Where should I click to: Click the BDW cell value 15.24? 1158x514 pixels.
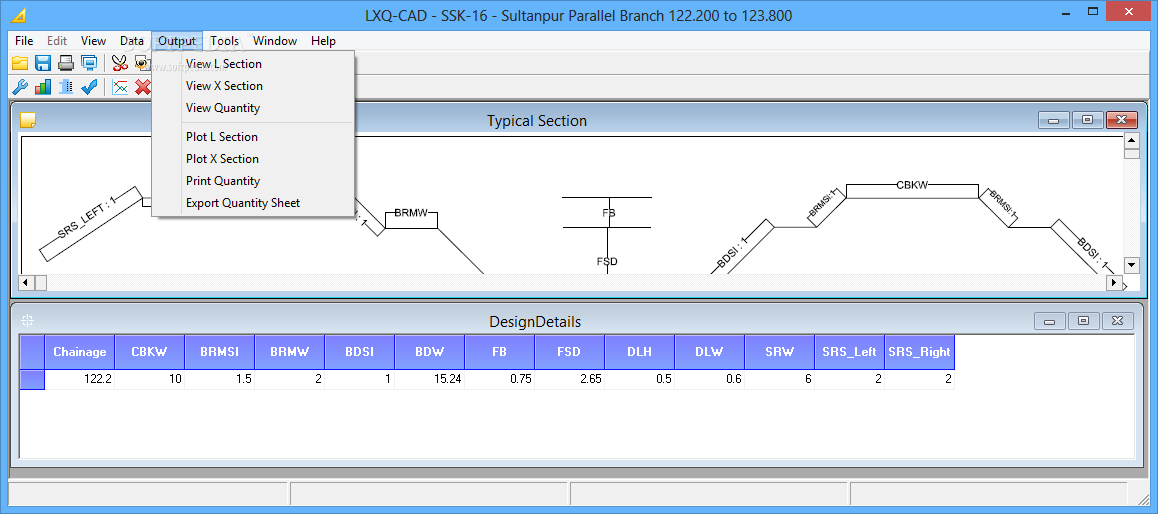(x=430, y=380)
